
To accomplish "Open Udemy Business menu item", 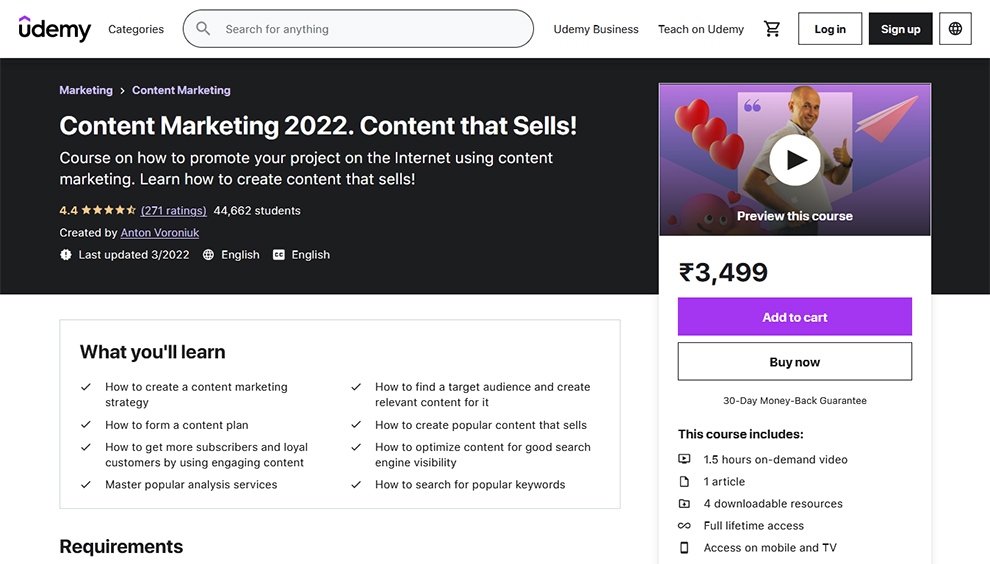I will [x=596, y=29].
